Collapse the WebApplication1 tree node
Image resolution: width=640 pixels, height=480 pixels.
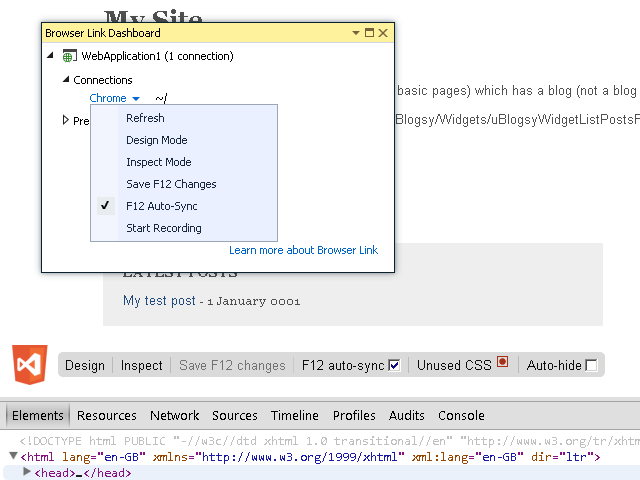(x=51, y=57)
